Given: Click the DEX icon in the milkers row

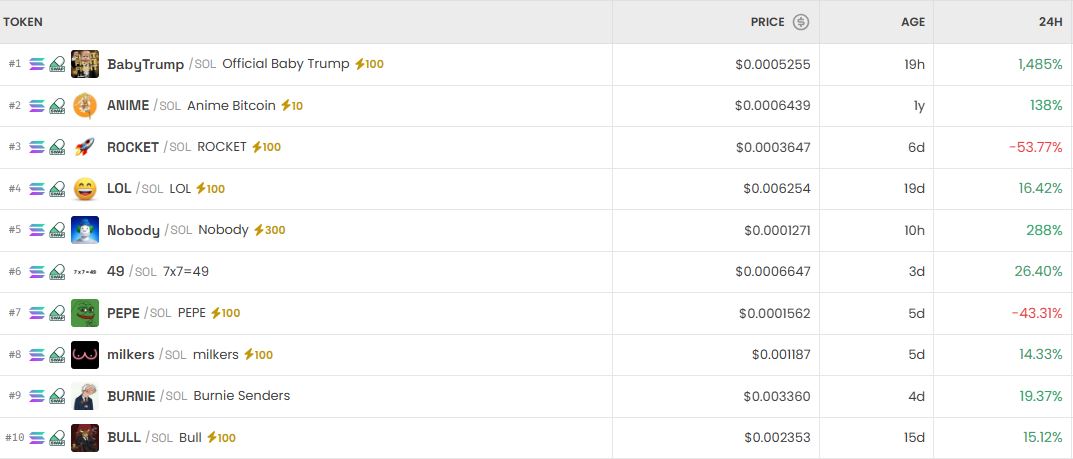Looking at the screenshot, I should pyautogui.click(x=57, y=354).
